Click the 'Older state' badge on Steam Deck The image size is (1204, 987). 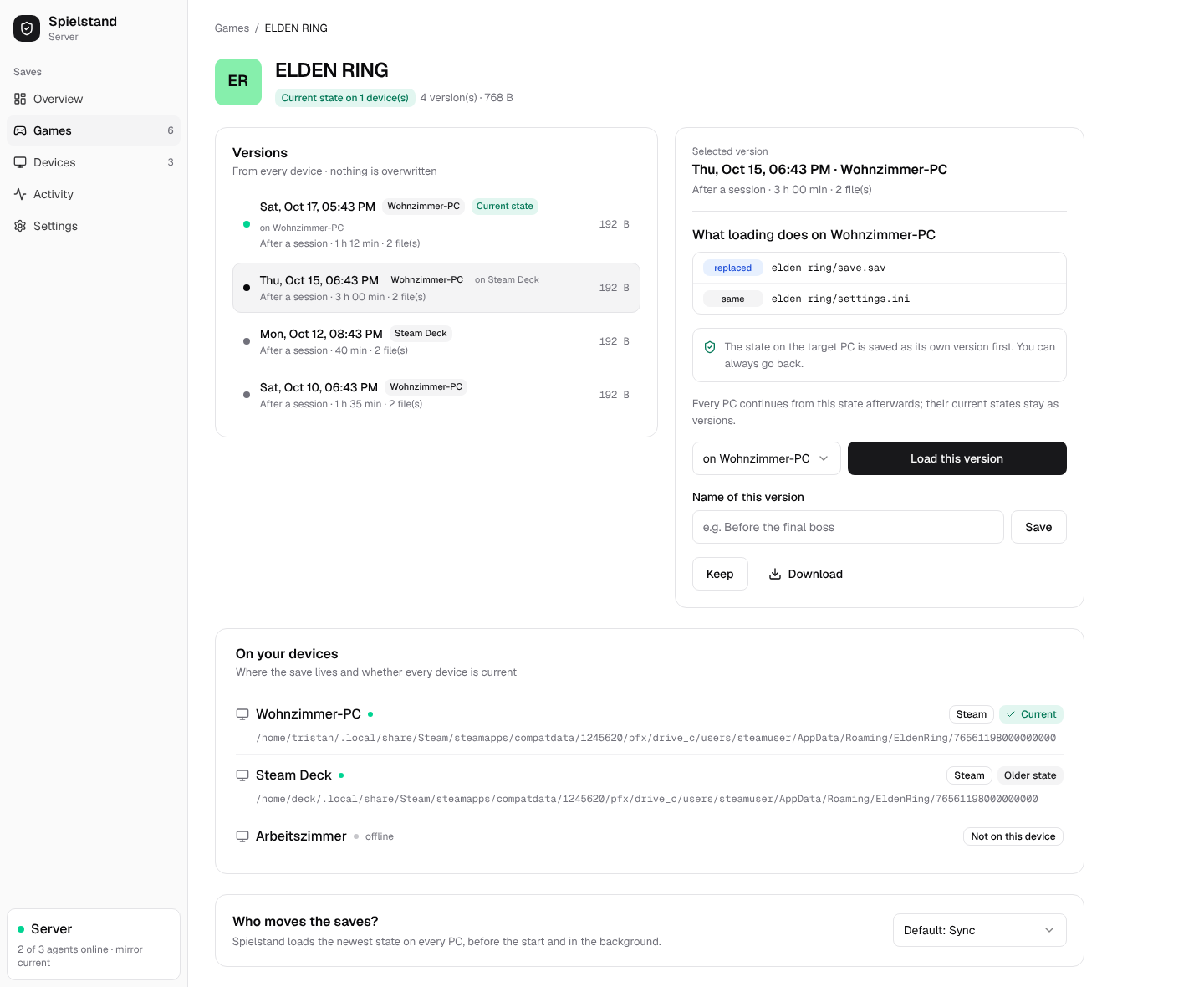pyautogui.click(x=1030, y=775)
